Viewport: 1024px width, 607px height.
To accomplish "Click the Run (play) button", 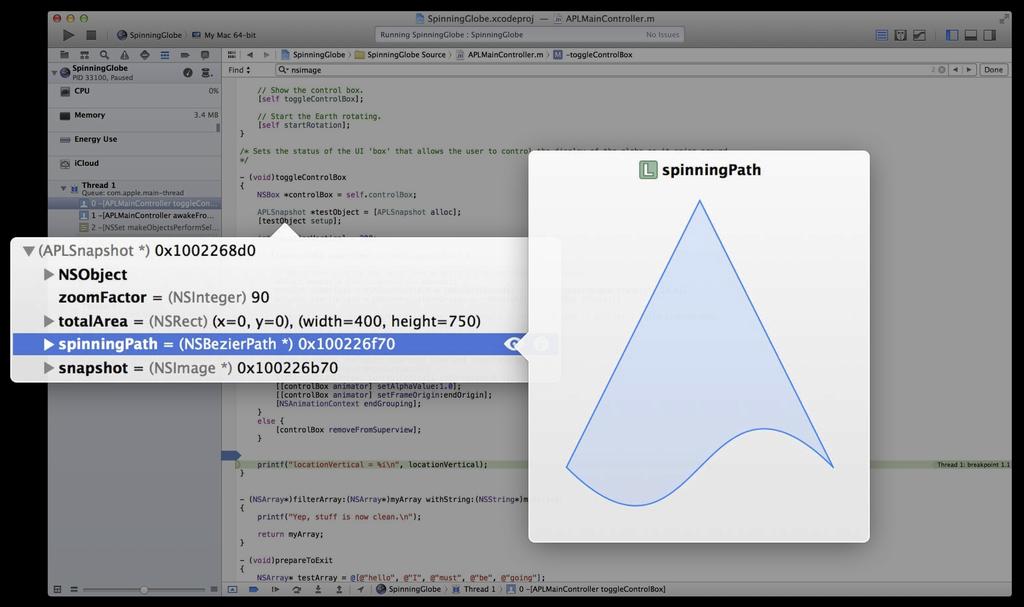I will 69,35.
